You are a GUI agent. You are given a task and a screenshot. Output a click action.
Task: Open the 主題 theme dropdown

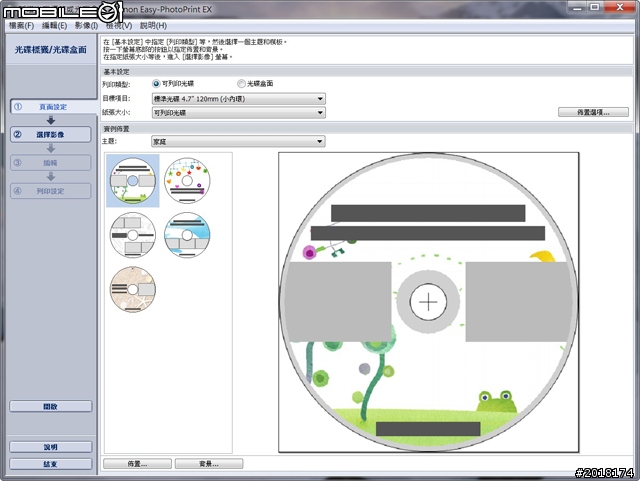coord(238,142)
